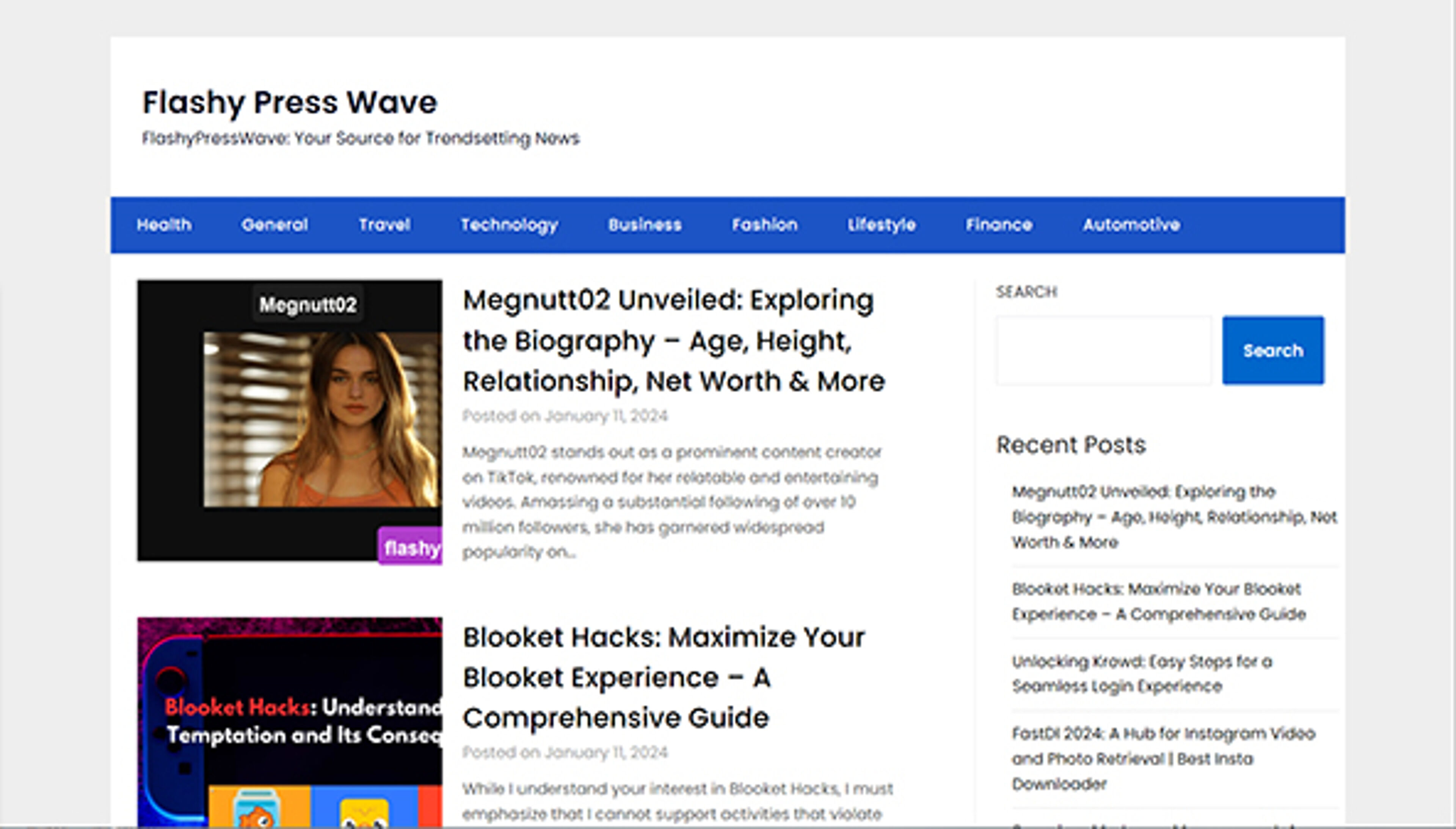1456x829 pixels.
Task: Click the Flashy Press Wave site title
Action: tap(290, 103)
